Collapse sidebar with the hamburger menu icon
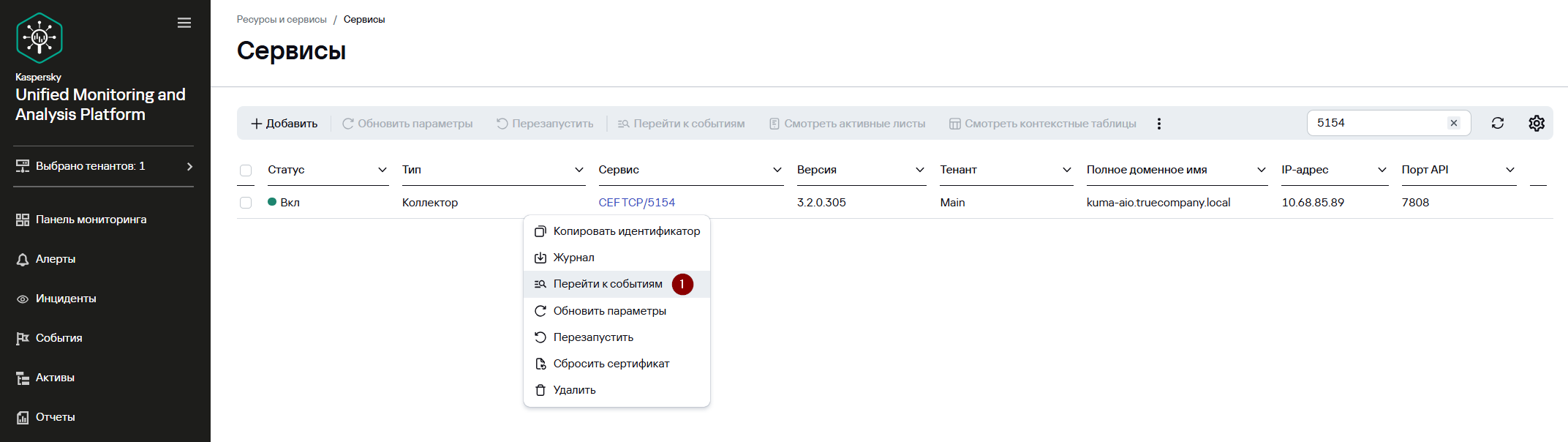This screenshot has width=1568, height=442. pyautogui.click(x=184, y=23)
